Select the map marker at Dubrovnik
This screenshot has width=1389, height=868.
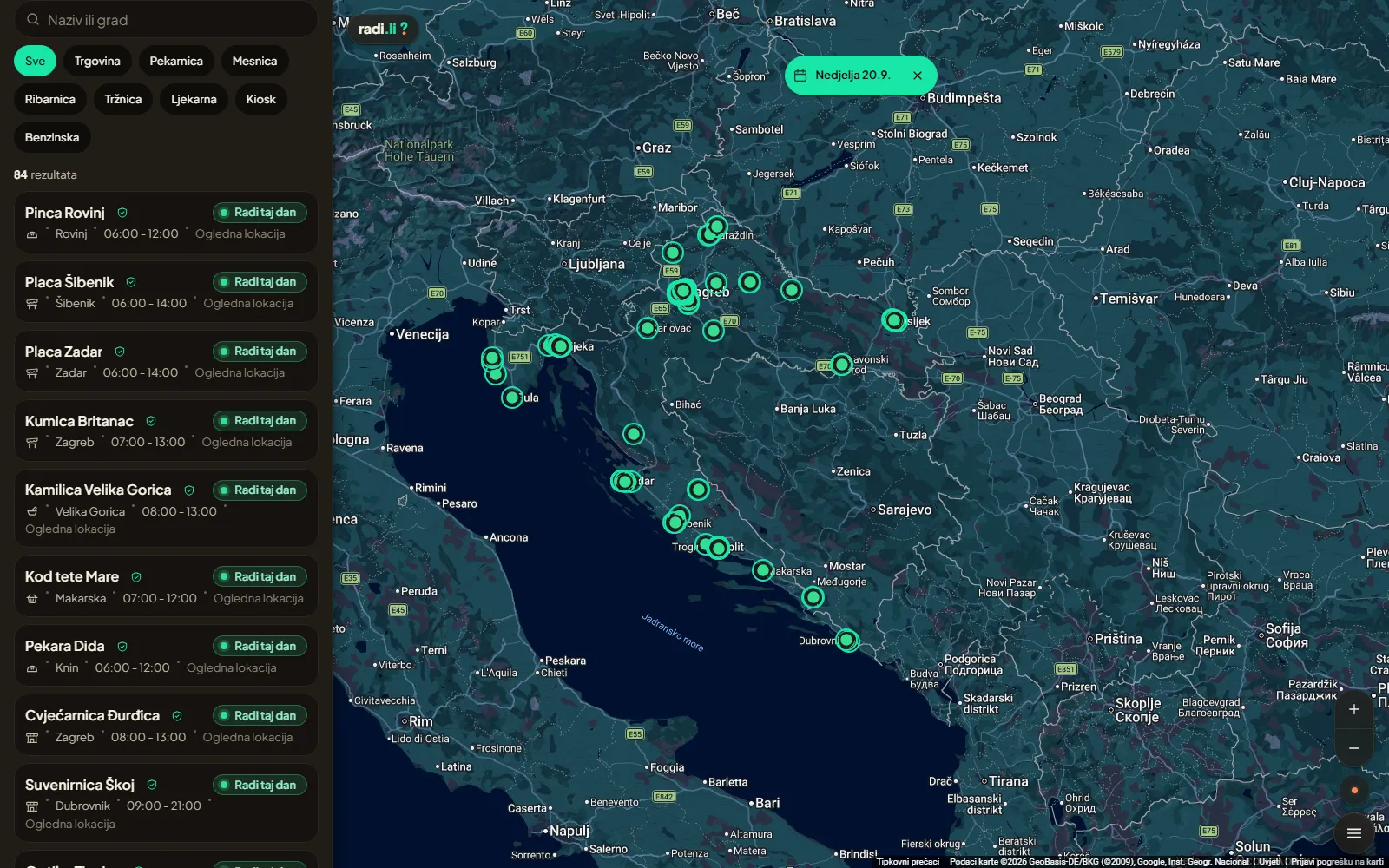tap(846, 641)
